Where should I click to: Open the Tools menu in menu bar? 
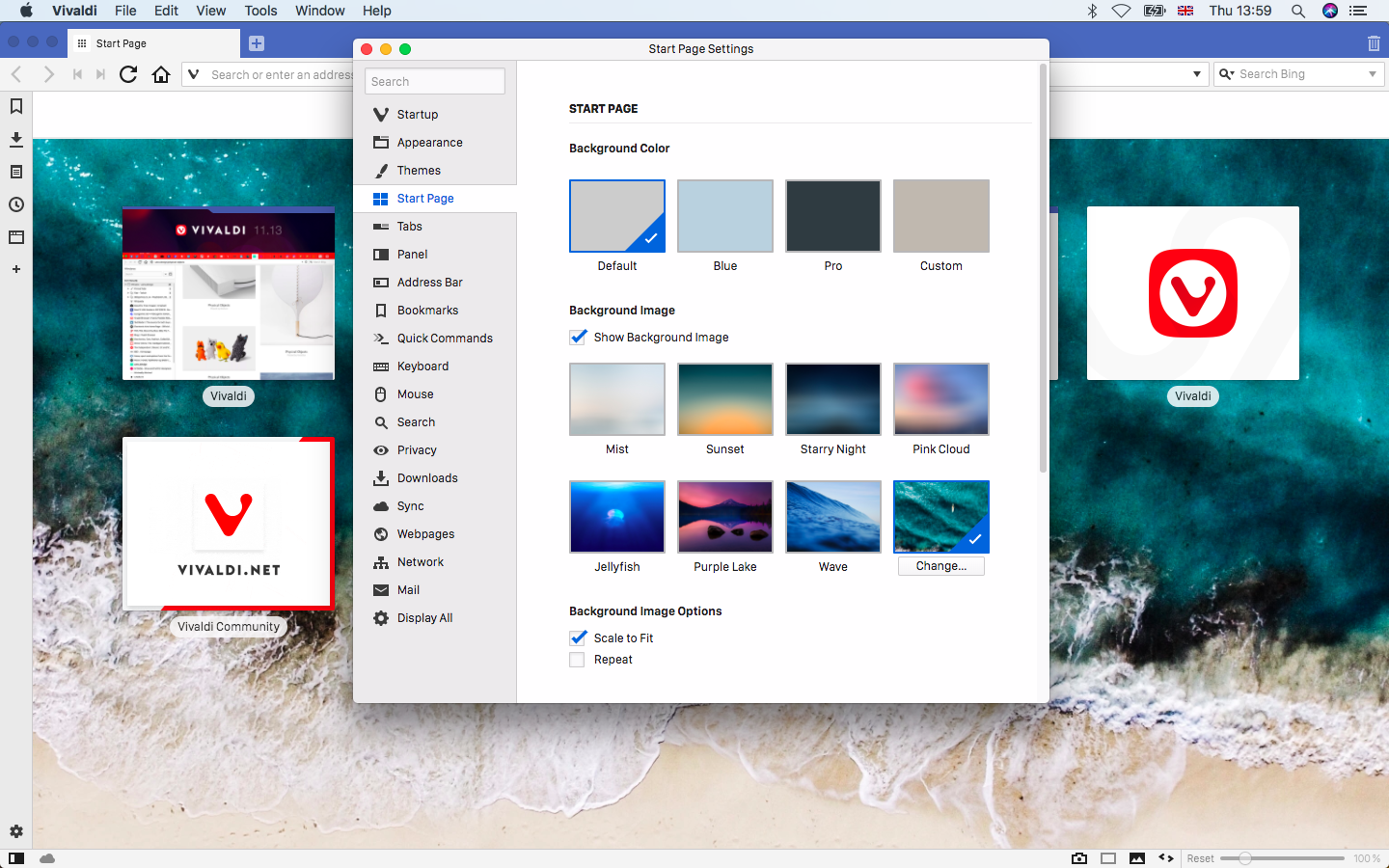(x=260, y=11)
